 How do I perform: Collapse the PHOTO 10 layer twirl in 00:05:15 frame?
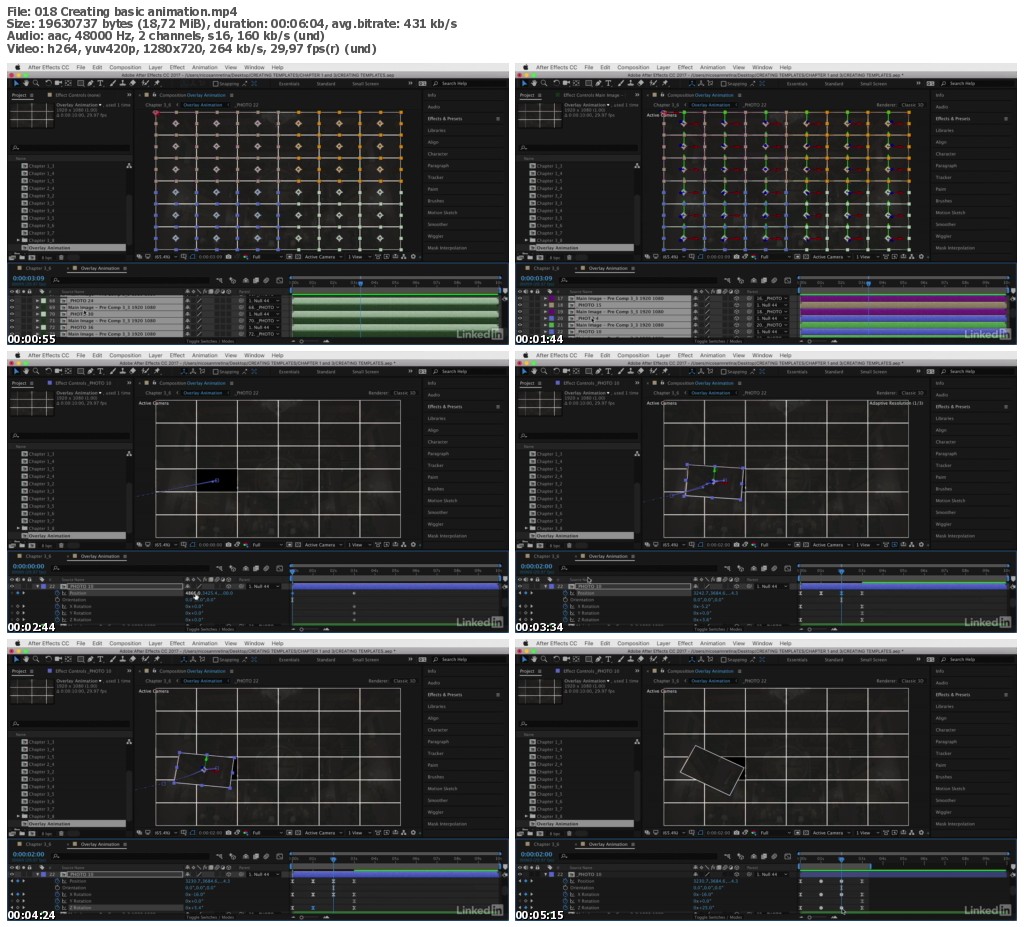(546, 875)
